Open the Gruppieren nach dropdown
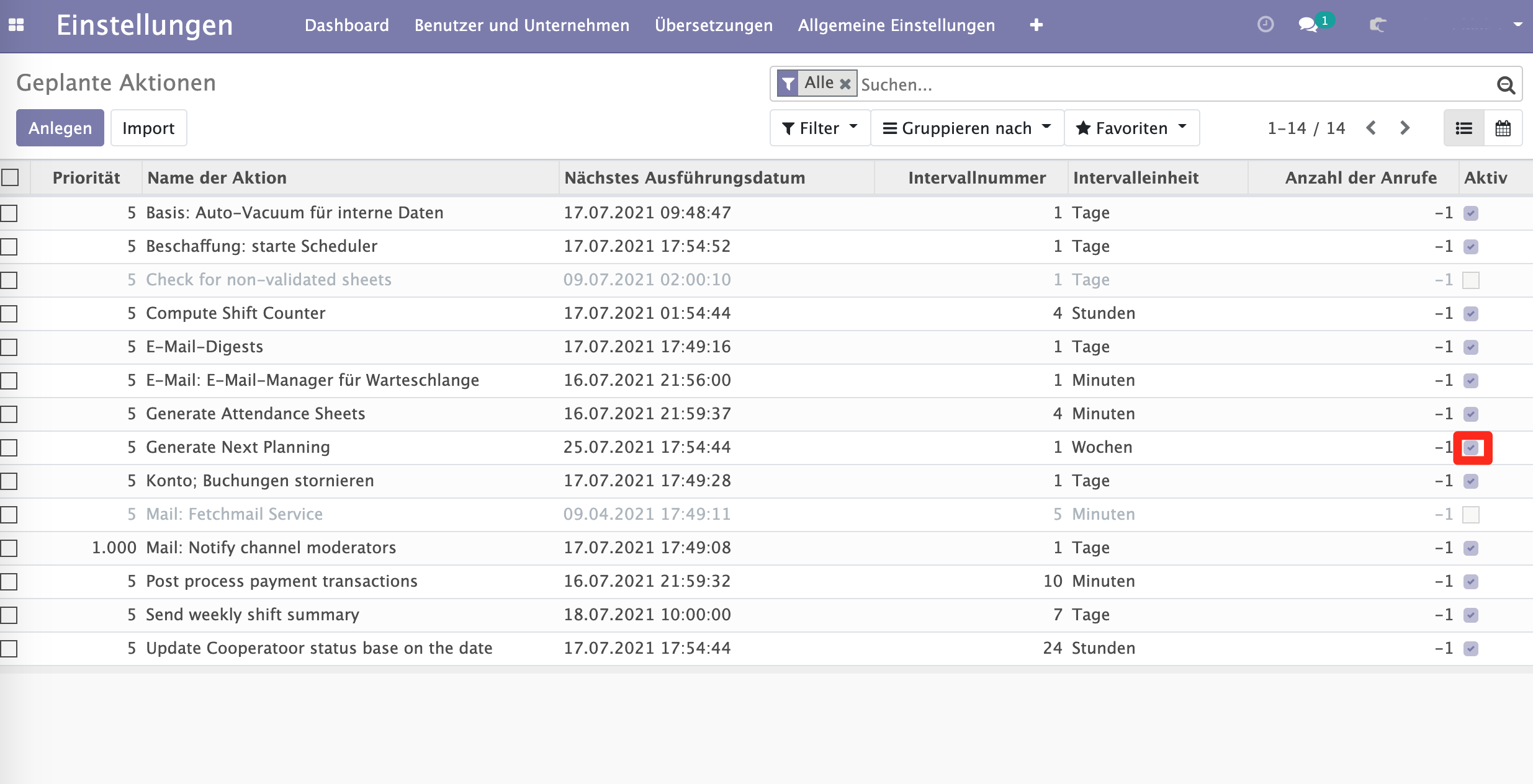Image resolution: width=1533 pixels, height=784 pixels. (x=967, y=128)
